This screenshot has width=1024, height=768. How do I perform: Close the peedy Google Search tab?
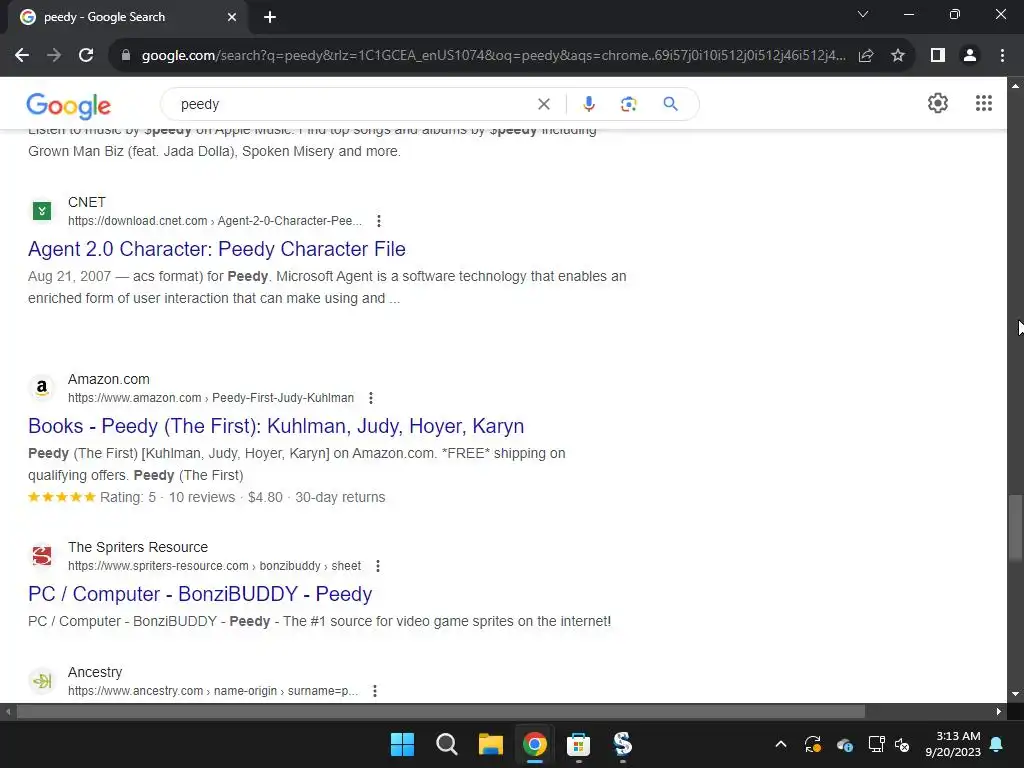pyautogui.click(x=232, y=18)
